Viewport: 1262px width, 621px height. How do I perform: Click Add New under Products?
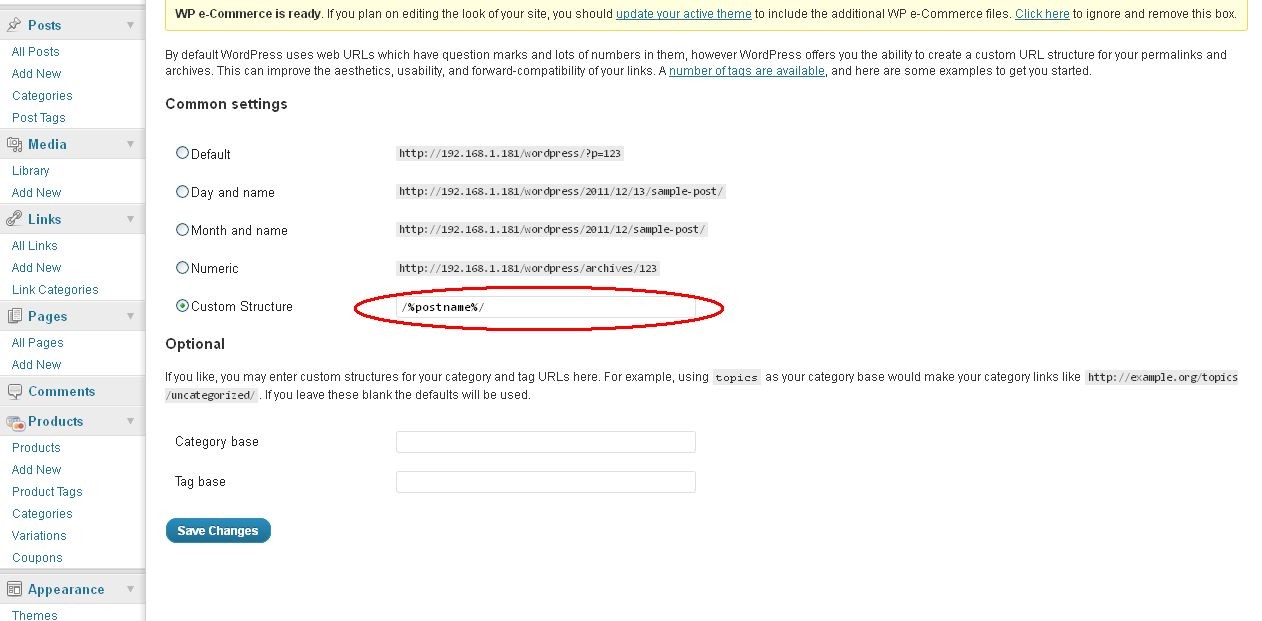(37, 469)
